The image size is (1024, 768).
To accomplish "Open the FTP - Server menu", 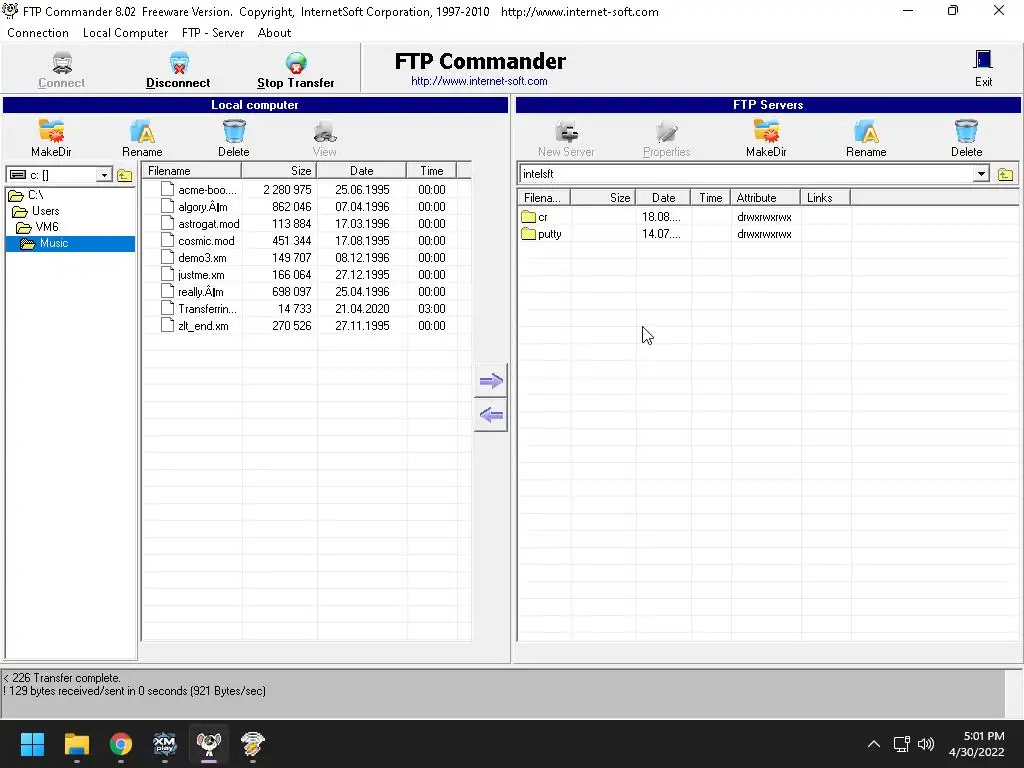I will tap(213, 33).
